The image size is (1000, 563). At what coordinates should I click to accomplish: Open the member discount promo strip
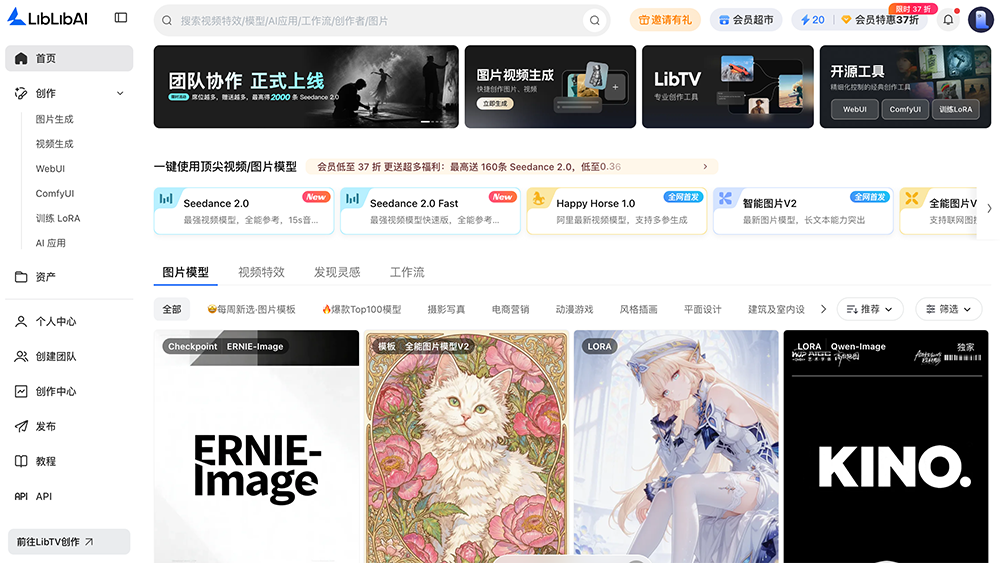pyautogui.click(x=512, y=166)
